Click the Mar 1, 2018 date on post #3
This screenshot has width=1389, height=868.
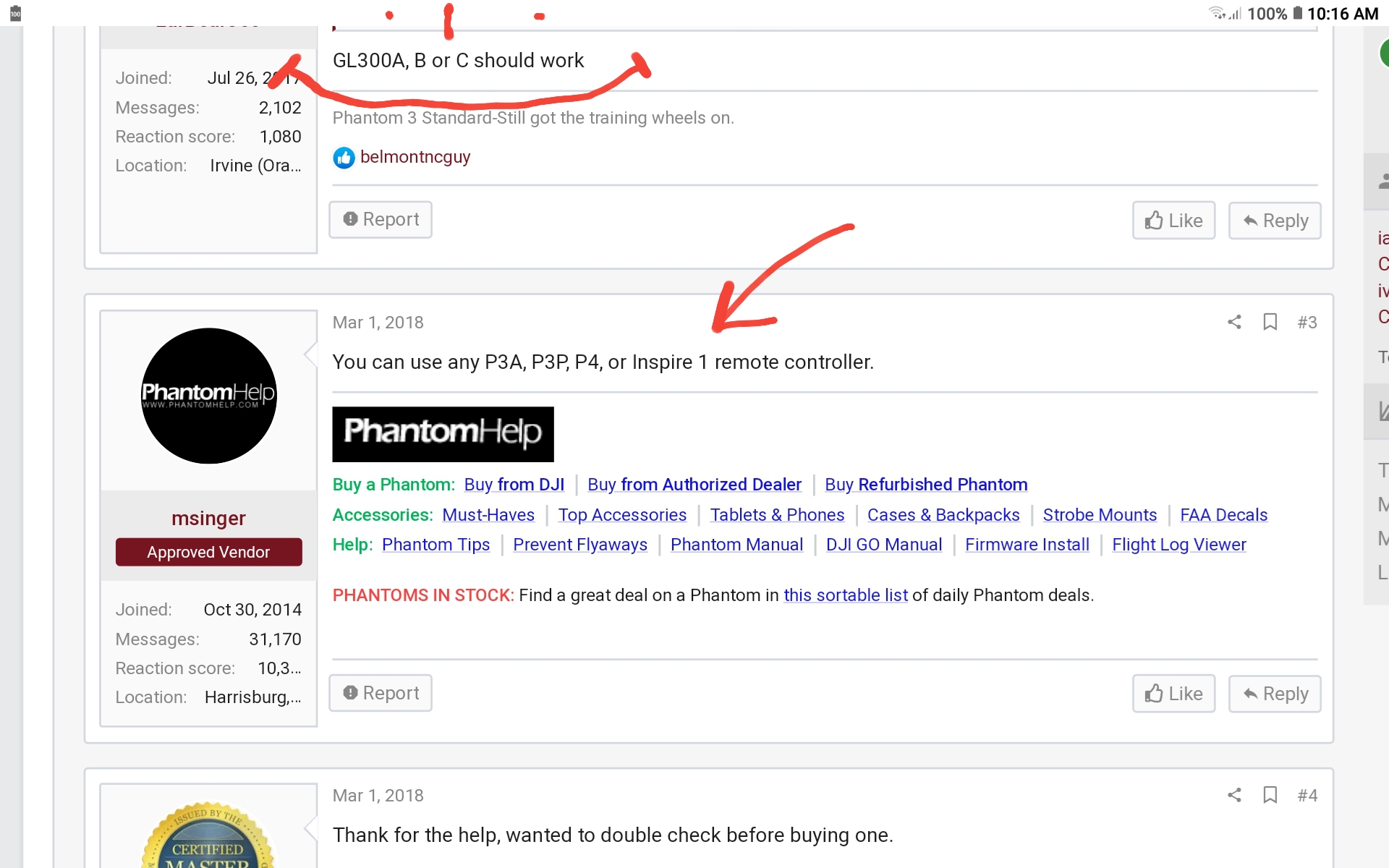pos(378,323)
